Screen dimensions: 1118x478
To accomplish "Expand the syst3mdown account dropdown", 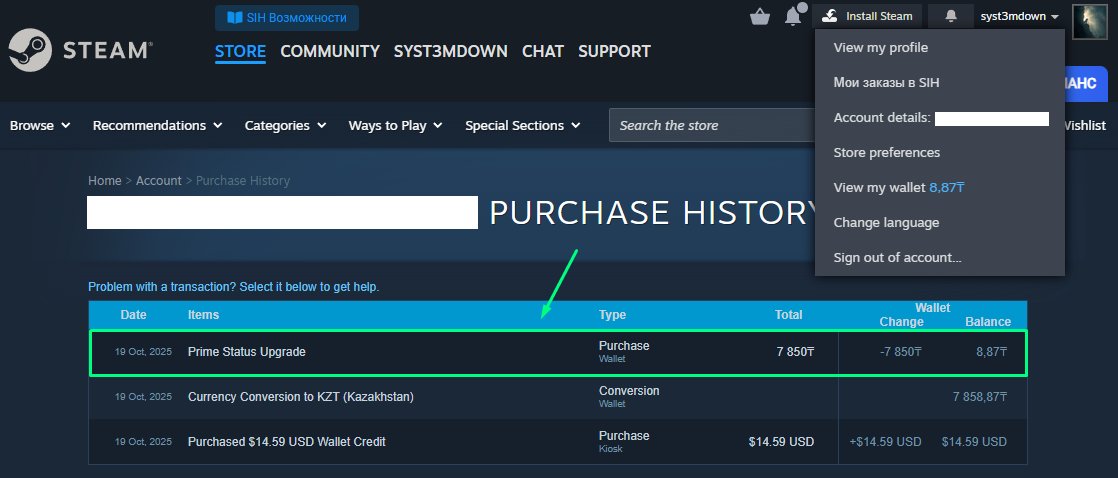I will click(1019, 16).
